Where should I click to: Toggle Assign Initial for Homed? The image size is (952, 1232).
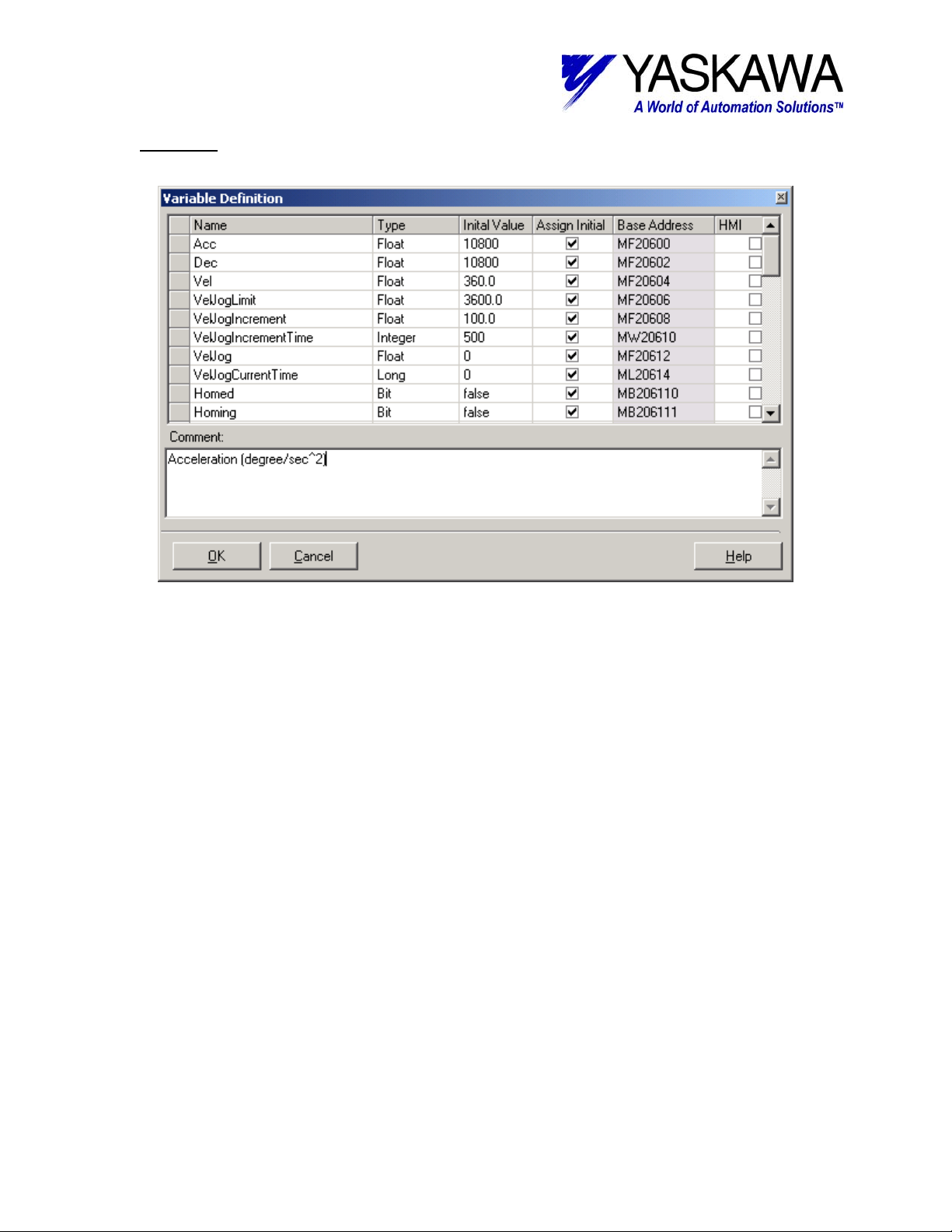pos(572,393)
